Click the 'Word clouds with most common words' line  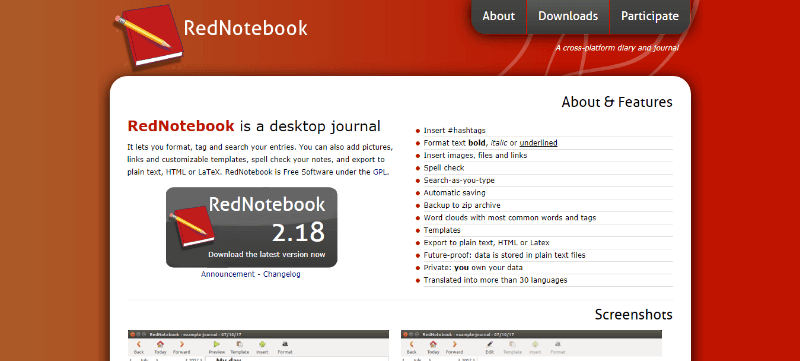[x=510, y=218]
